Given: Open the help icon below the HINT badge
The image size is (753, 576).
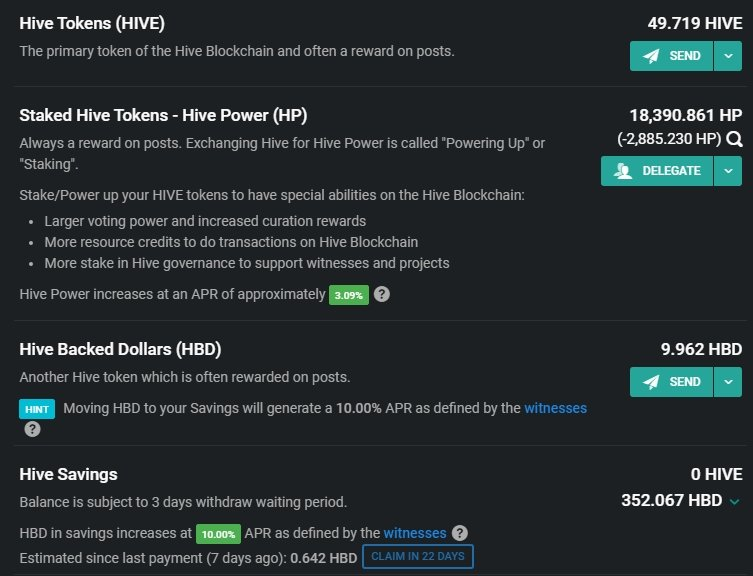Looking at the screenshot, I should point(32,429).
